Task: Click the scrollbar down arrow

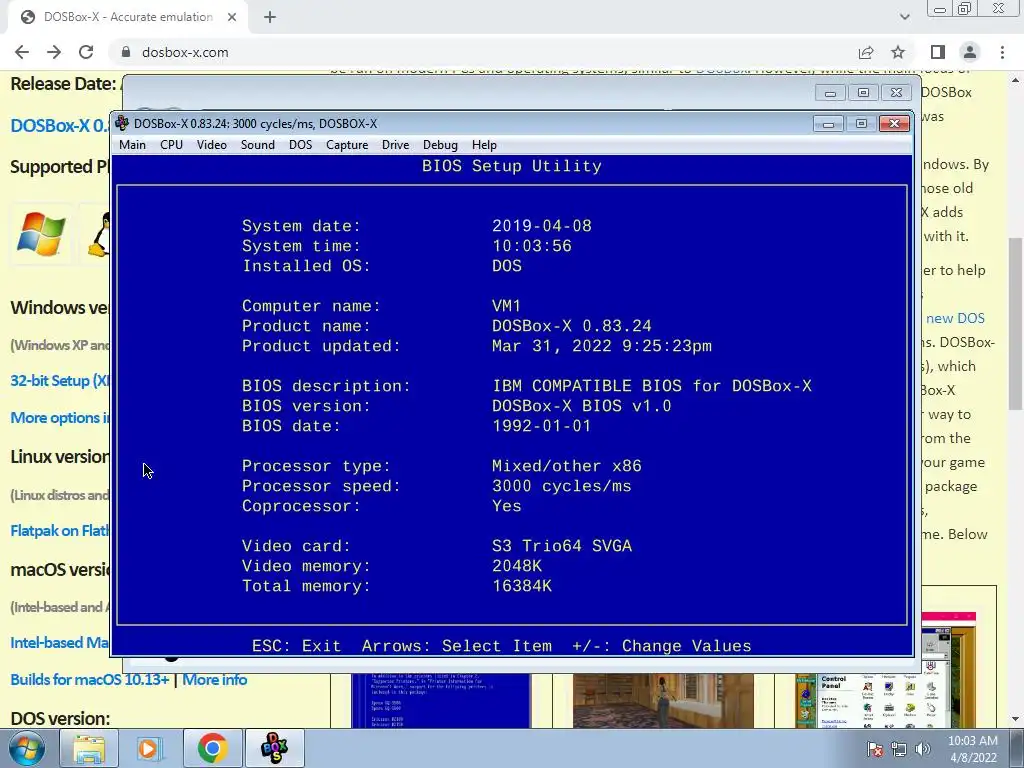Action: point(1016,720)
